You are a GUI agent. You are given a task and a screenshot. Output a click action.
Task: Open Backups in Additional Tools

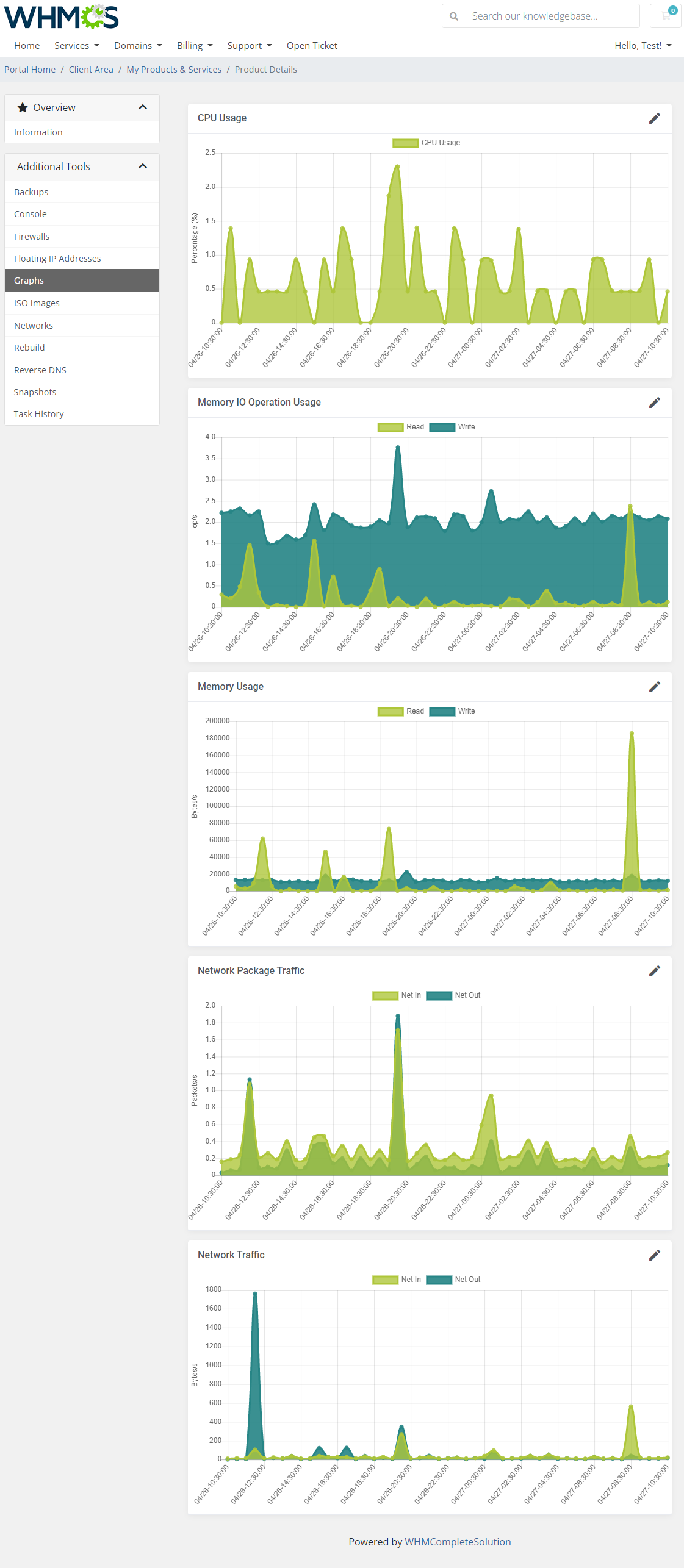[x=82, y=192]
